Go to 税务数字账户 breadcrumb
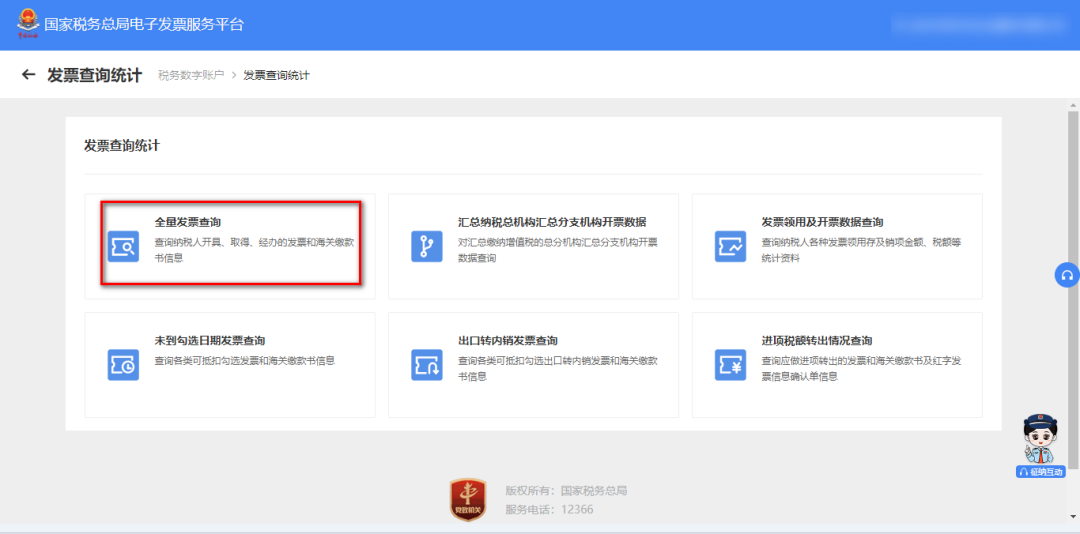1080x534 pixels. (191, 76)
